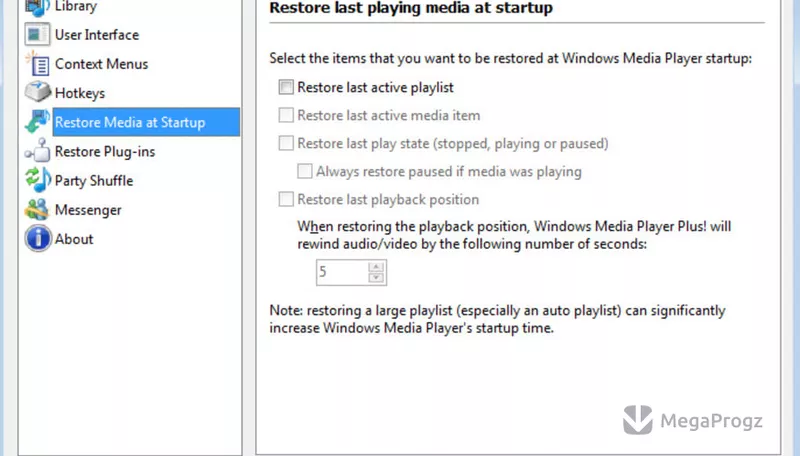Click the User Interface icon
800x456 pixels.
(x=37, y=35)
